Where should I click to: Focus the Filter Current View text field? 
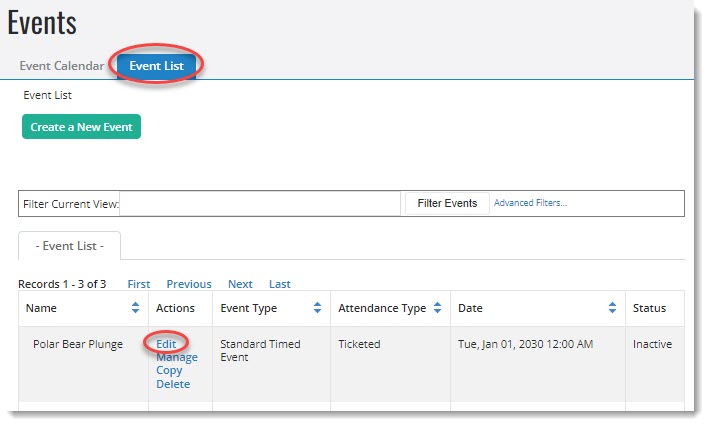tap(261, 204)
